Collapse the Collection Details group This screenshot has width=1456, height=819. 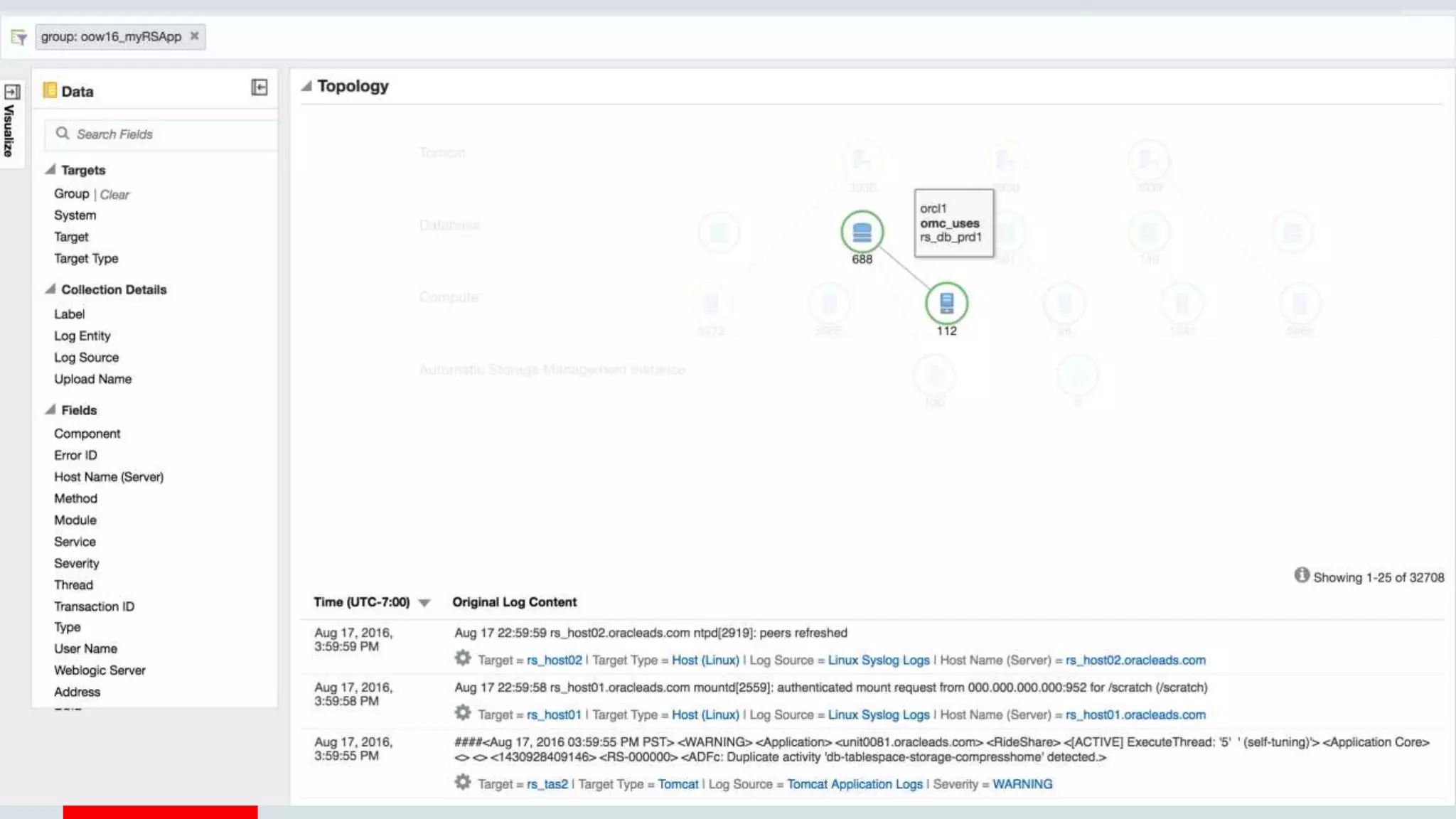tap(50, 289)
